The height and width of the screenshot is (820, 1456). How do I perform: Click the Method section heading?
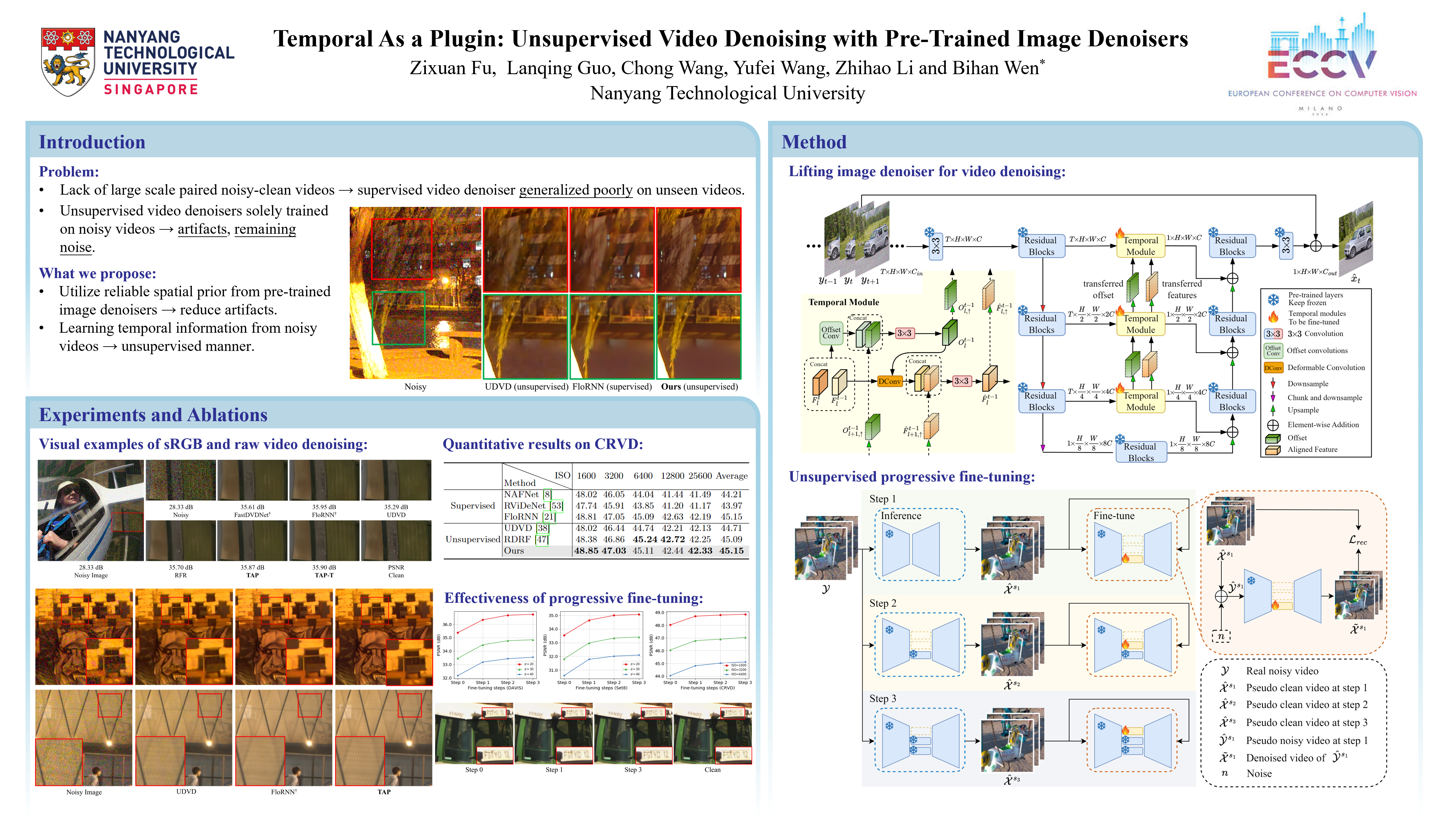tap(813, 142)
